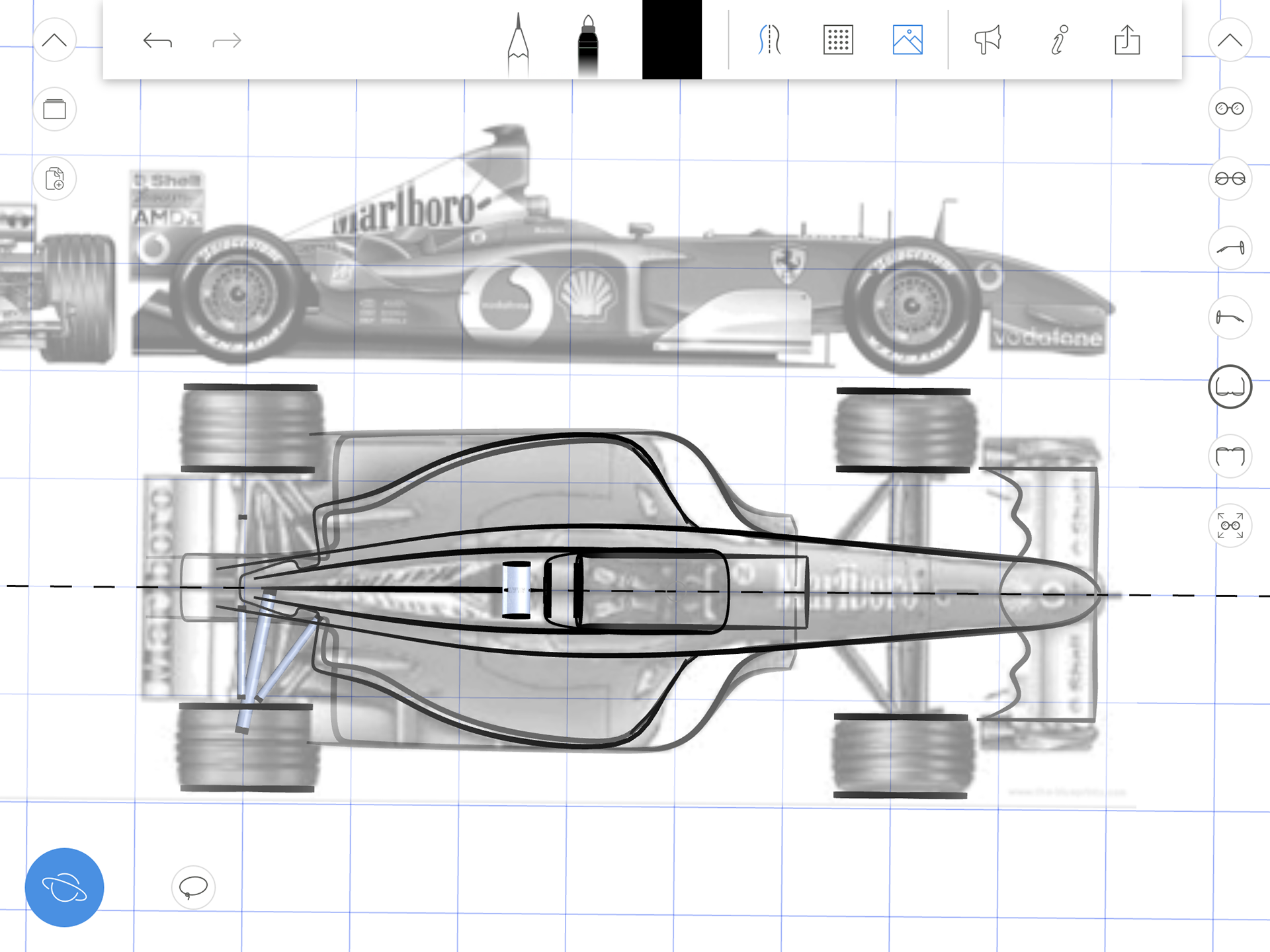
Task: Select the currently highlighted top view glasses
Action: click(x=1230, y=387)
